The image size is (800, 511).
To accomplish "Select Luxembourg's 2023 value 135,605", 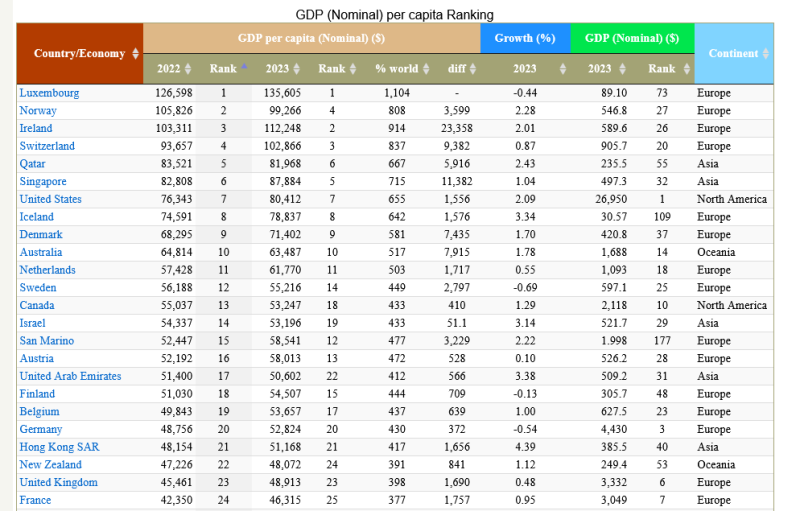I will tap(282, 93).
